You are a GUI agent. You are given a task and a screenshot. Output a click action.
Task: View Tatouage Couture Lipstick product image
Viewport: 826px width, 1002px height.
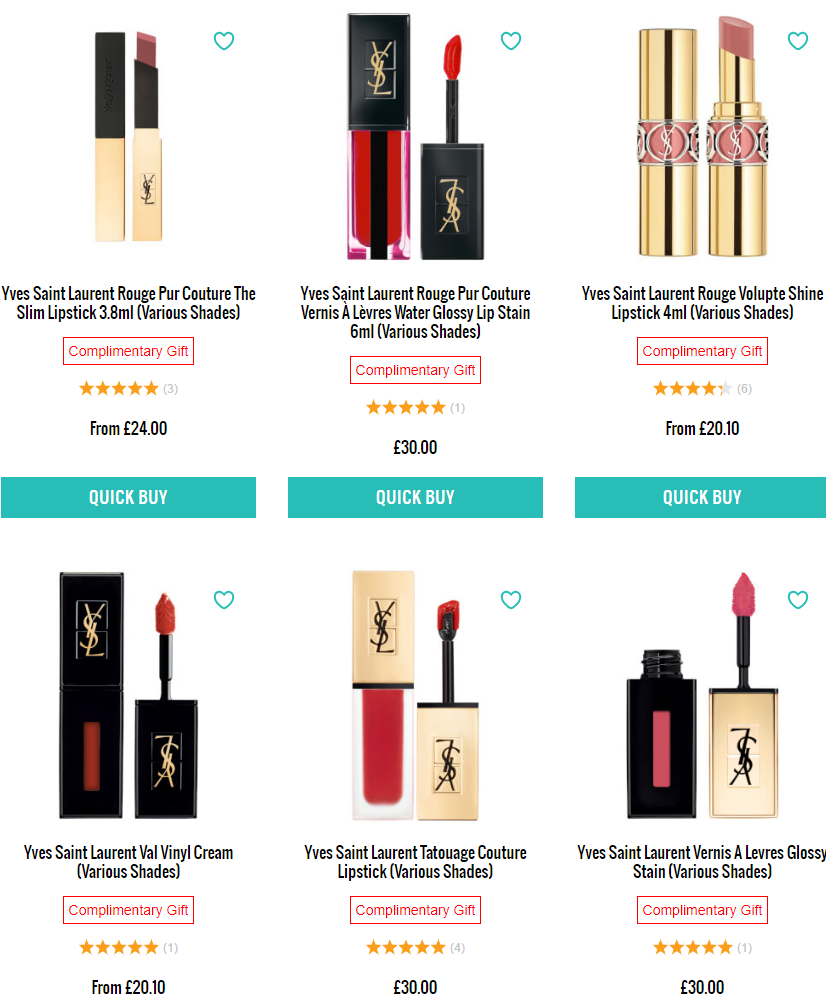click(x=415, y=695)
